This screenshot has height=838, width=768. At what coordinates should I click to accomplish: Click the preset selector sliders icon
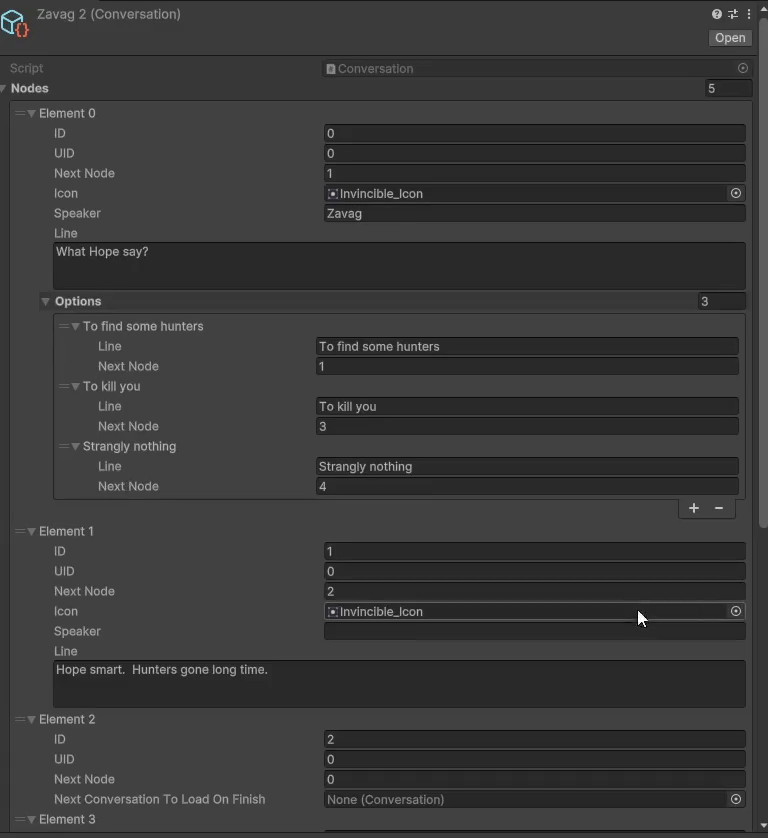pos(733,14)
